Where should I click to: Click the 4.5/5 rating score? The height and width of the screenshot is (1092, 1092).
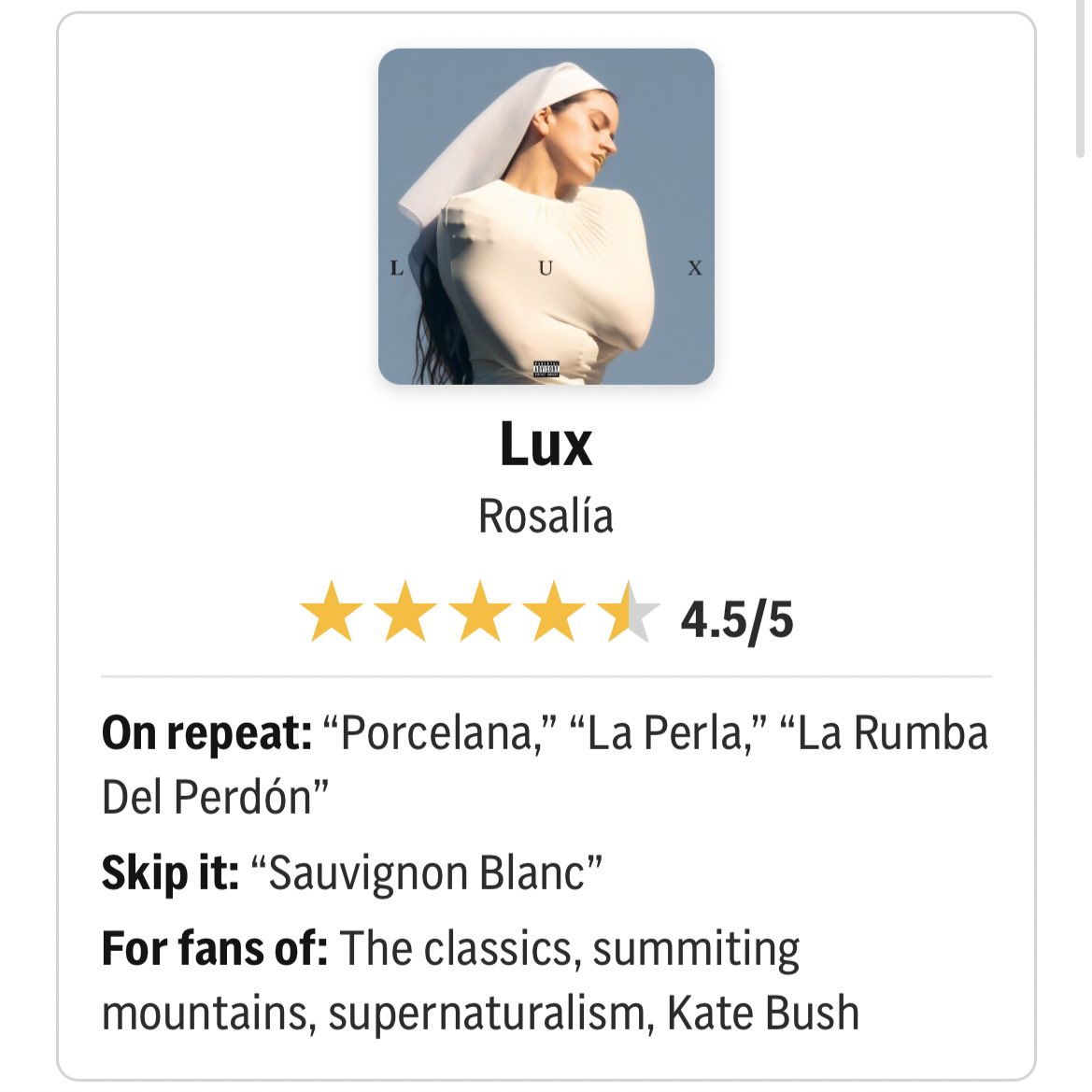737,619
